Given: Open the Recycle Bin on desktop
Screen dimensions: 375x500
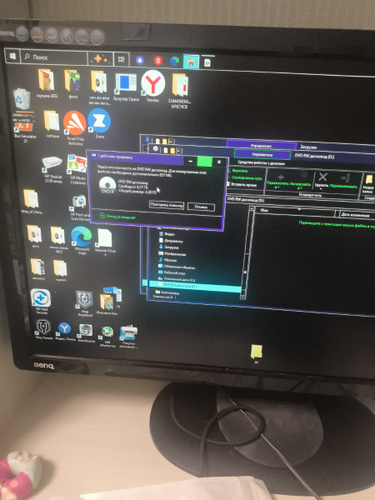Looking at the screenshot, I should [x=22, y=99].
